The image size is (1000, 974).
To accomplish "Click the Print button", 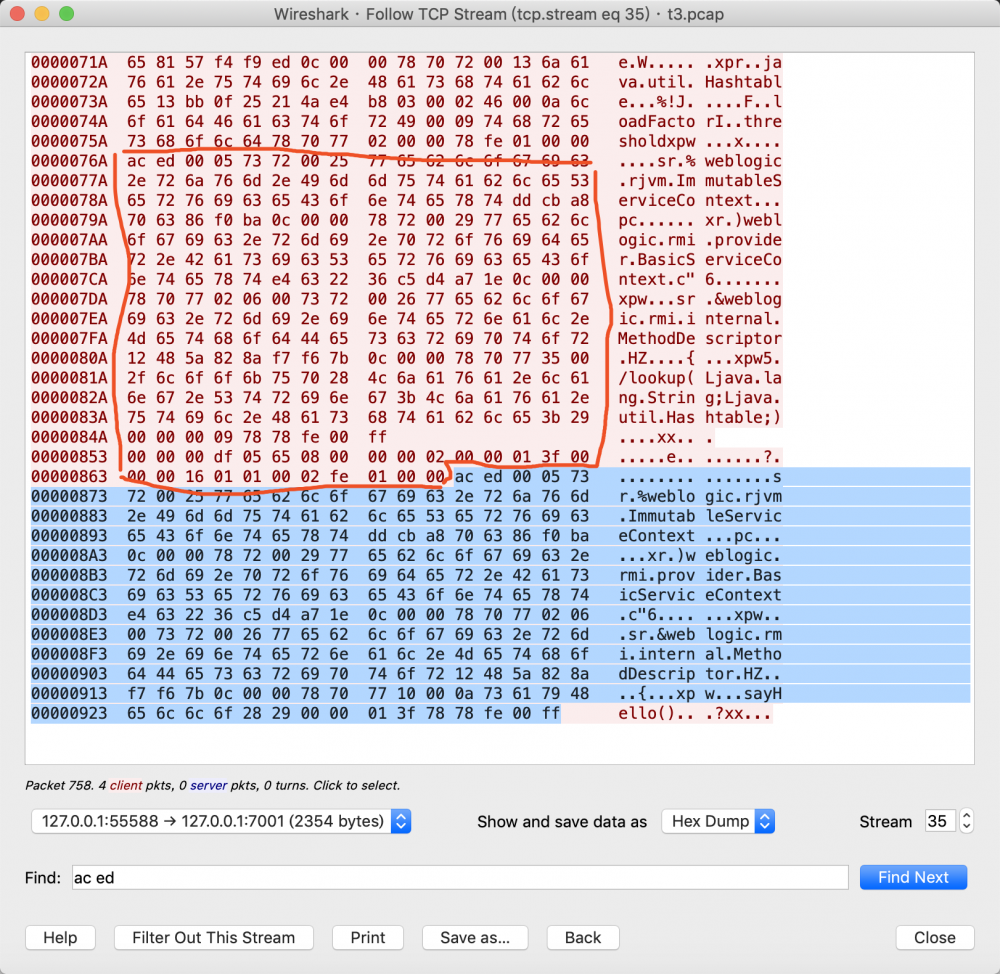I will click(x=368, y=937).
